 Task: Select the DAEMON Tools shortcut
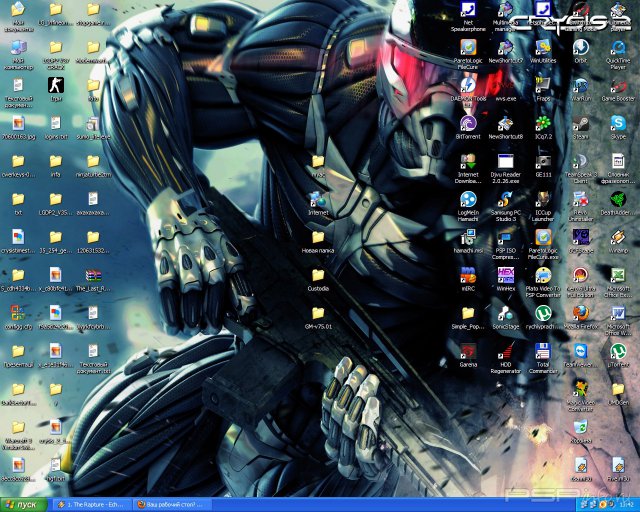coord(467,86)
